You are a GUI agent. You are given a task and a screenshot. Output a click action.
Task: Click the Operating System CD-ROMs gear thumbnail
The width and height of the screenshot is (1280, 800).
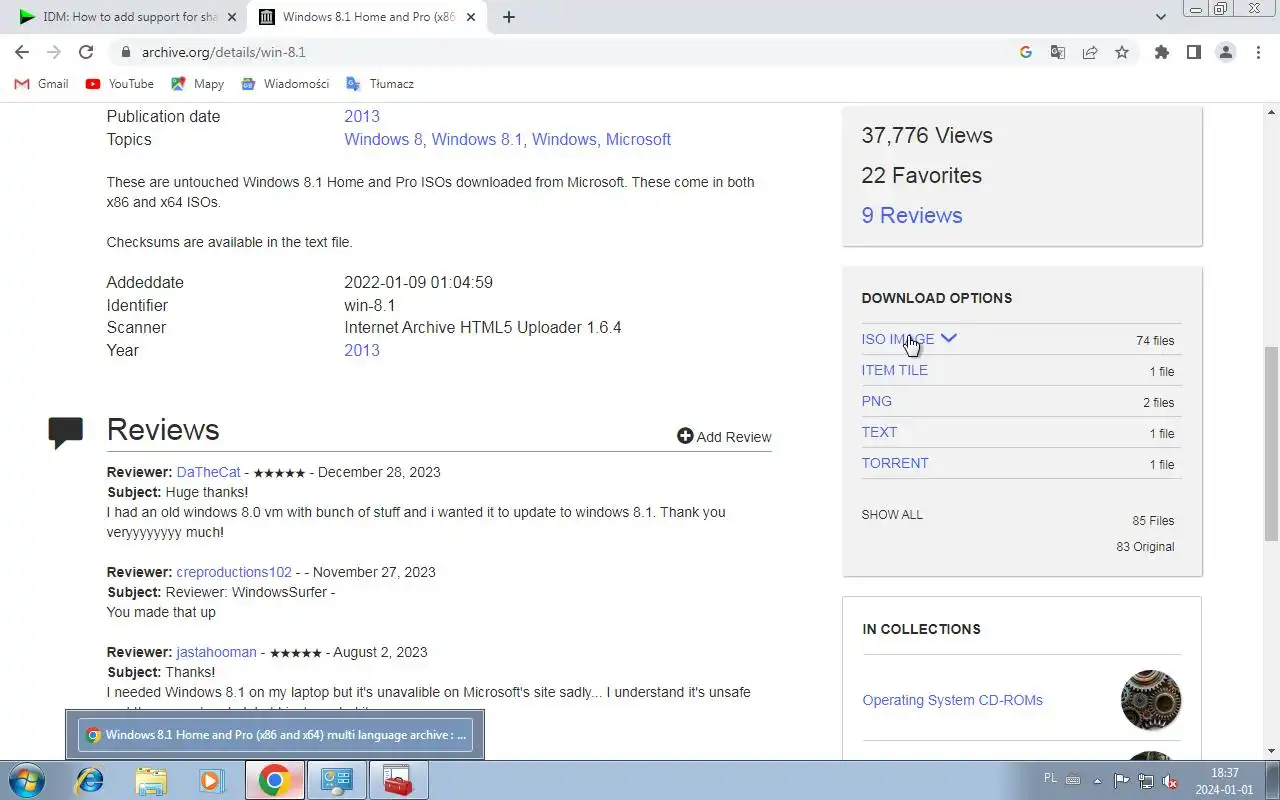[1151, 700]
